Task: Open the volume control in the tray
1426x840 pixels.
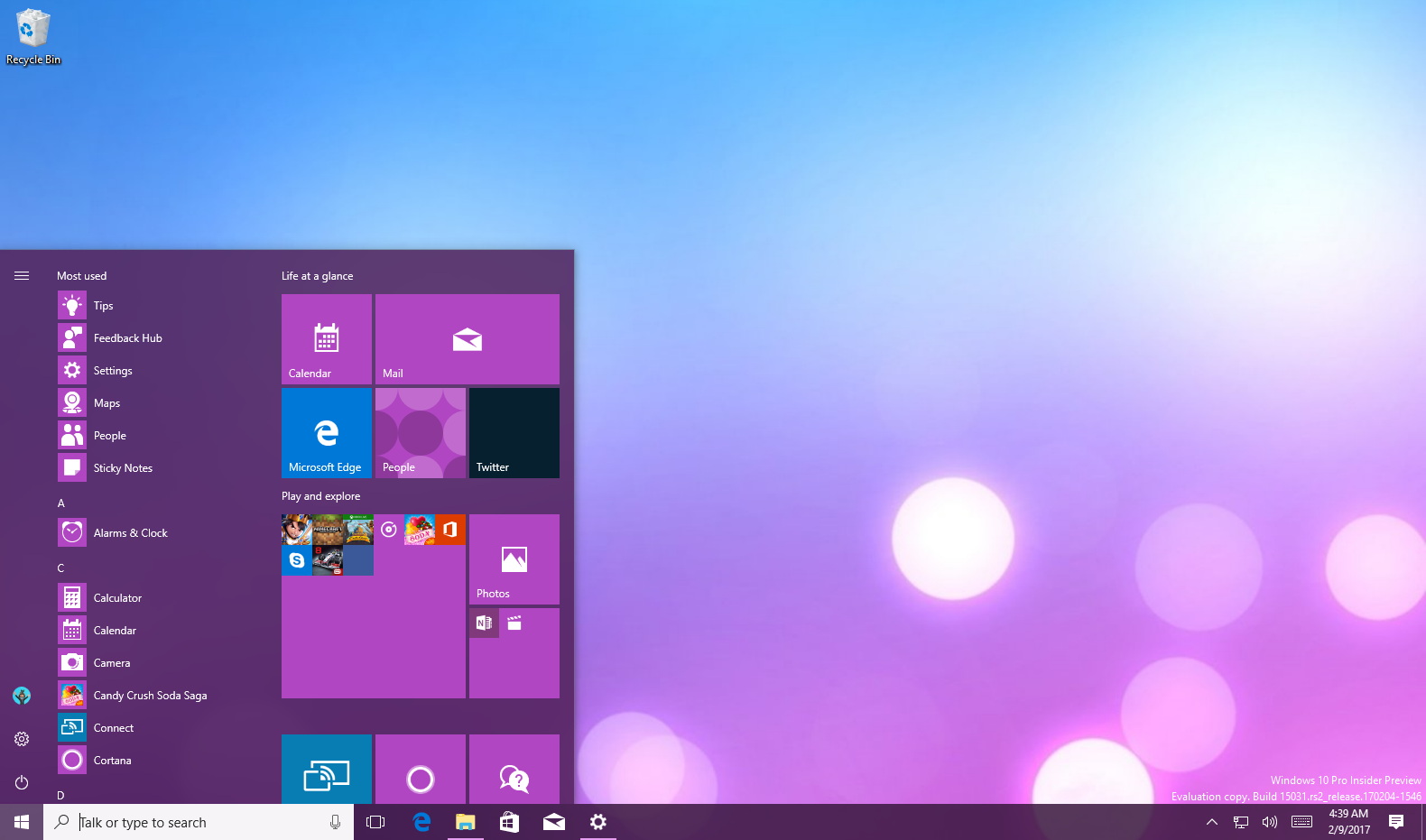Action: tap(1270, 822)
